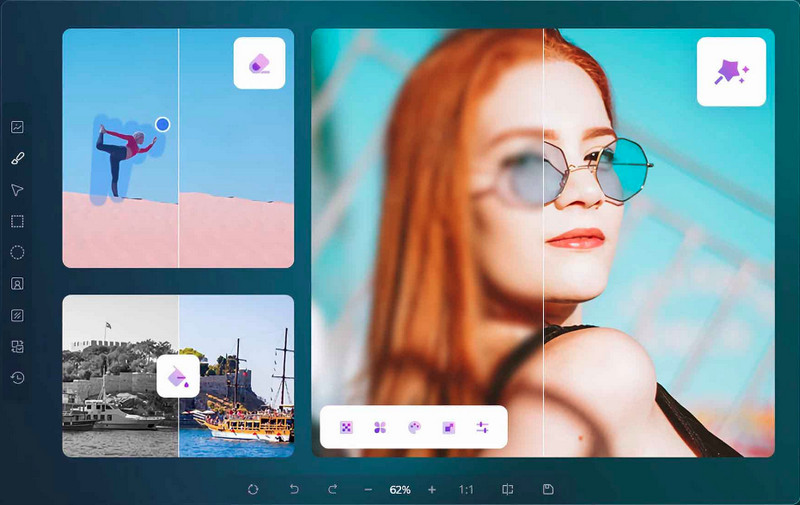Image resolution: width=800 pixels, height=505 pixels.
Task: Click the redo arrow
Action: click(332, 489)
